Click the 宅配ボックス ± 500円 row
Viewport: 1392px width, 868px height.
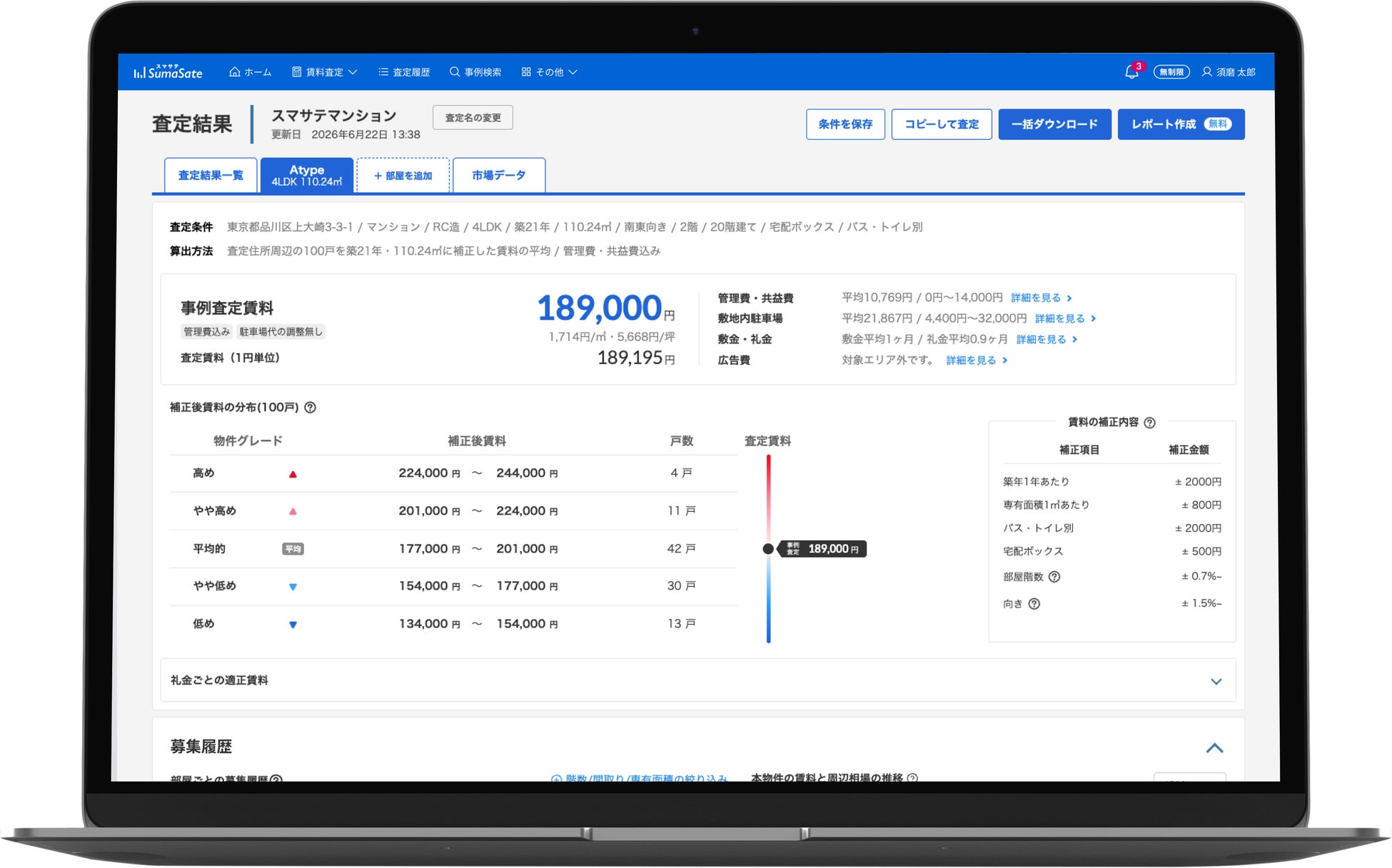[1112, 552]
